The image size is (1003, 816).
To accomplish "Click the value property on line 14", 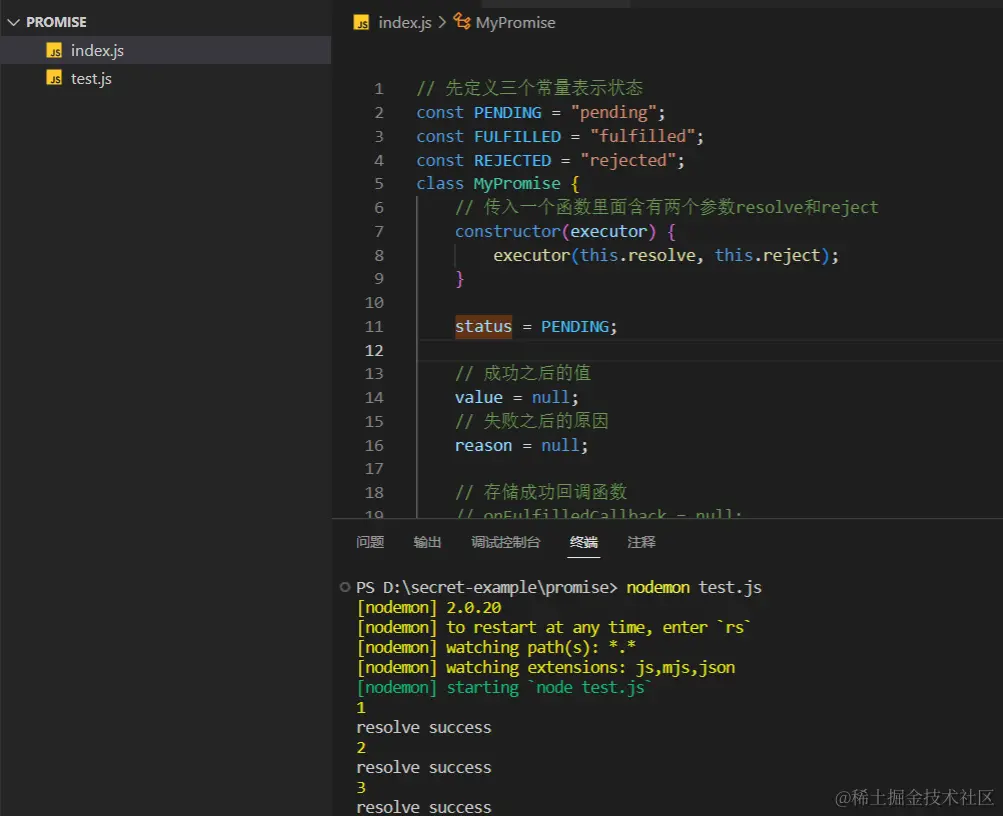I will tap(478, 398).
